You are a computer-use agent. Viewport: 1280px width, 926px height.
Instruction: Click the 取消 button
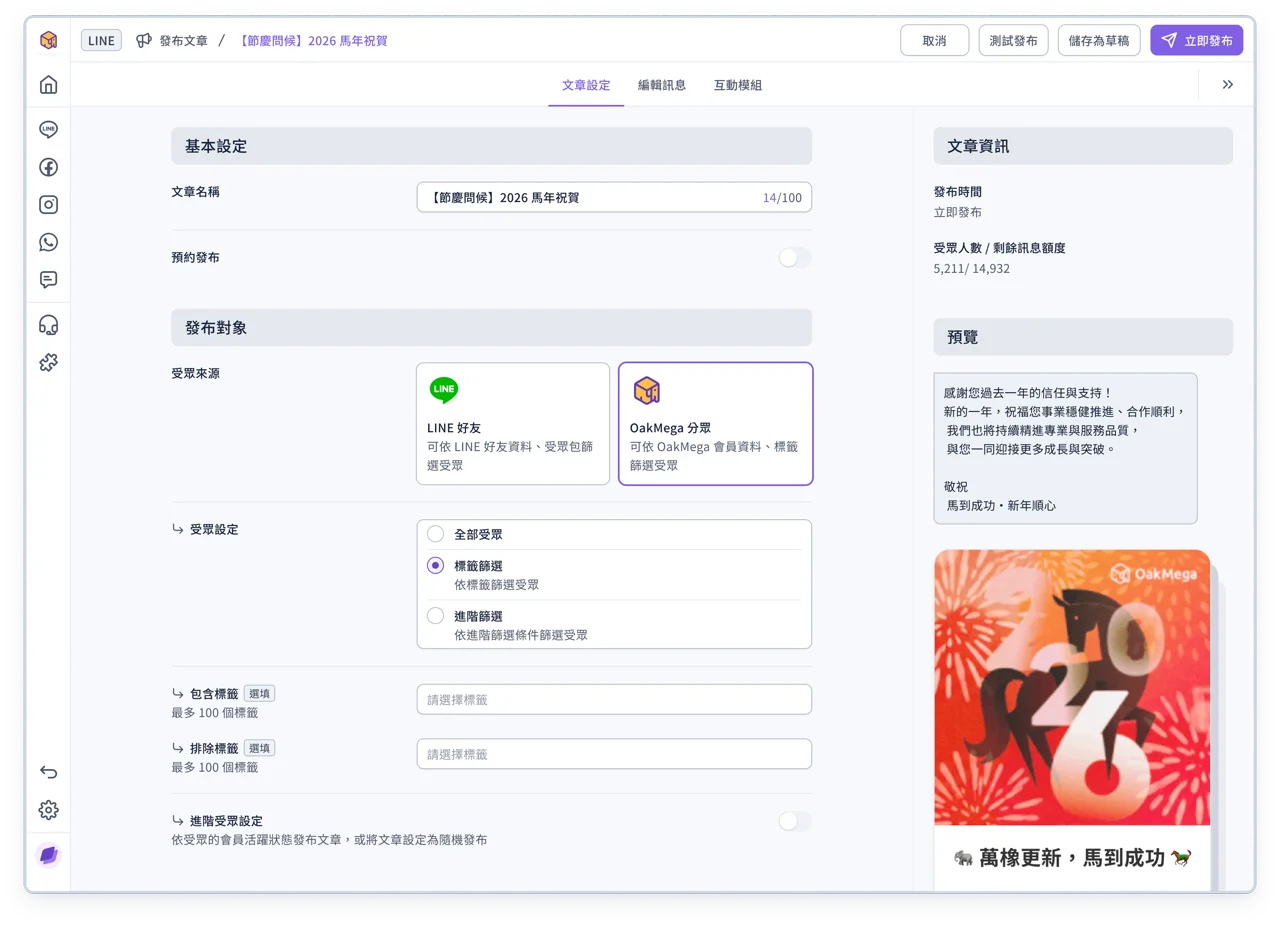[934, 41]
